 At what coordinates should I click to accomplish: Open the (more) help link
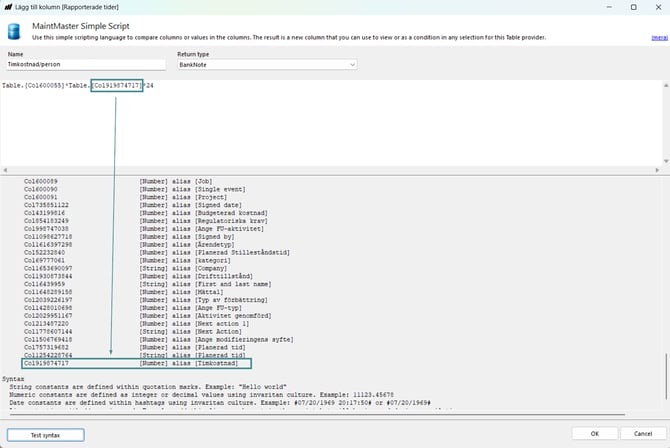[660, 36]
